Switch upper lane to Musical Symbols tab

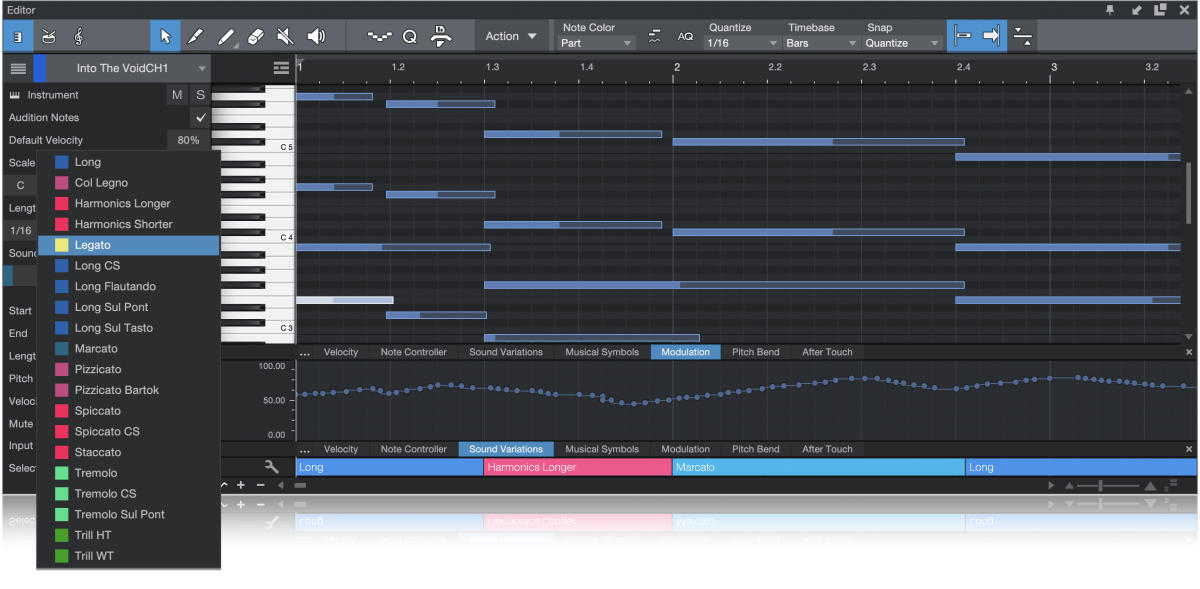point(602,352)
